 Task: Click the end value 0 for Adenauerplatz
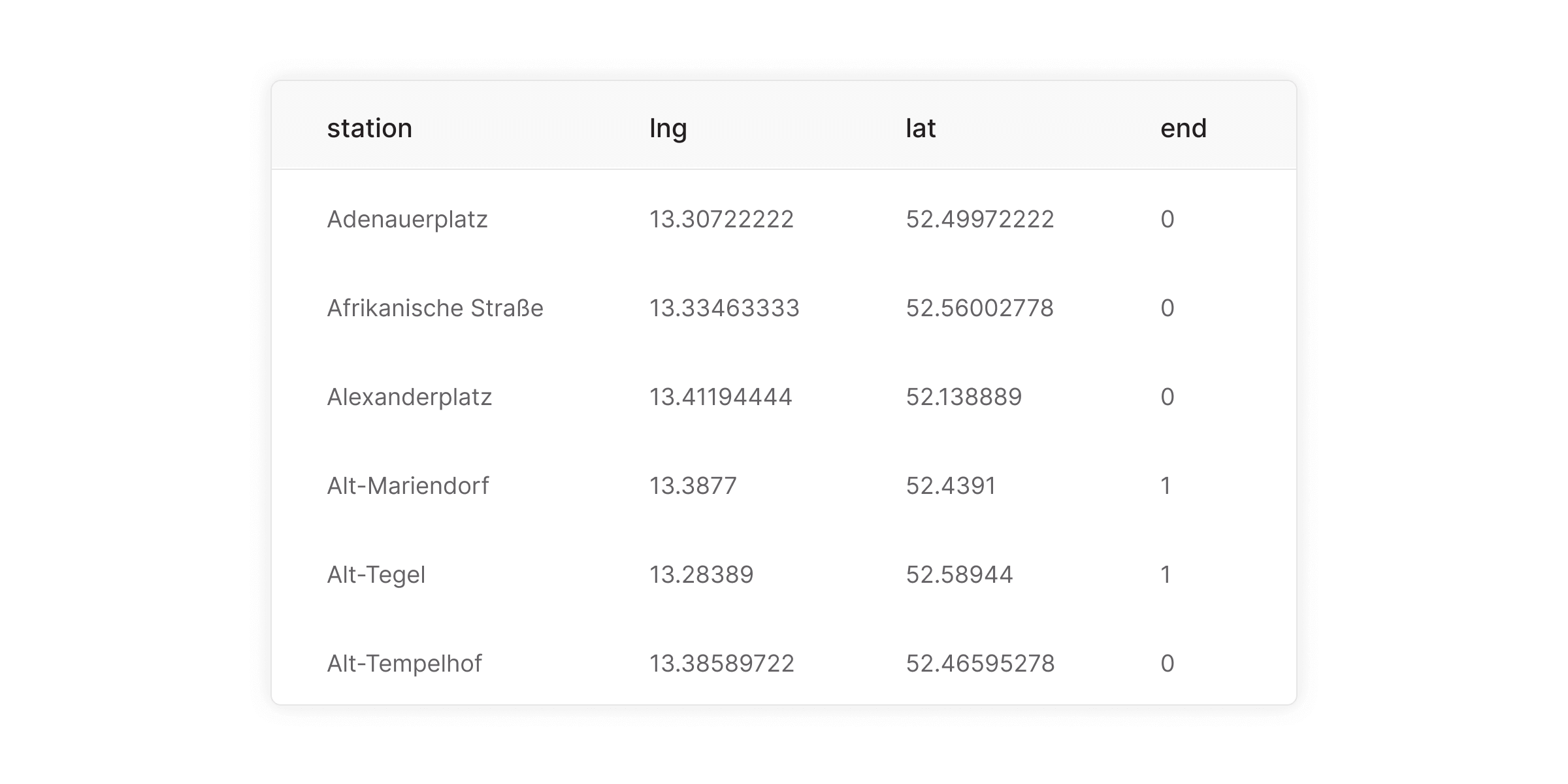coord(1169,220)
